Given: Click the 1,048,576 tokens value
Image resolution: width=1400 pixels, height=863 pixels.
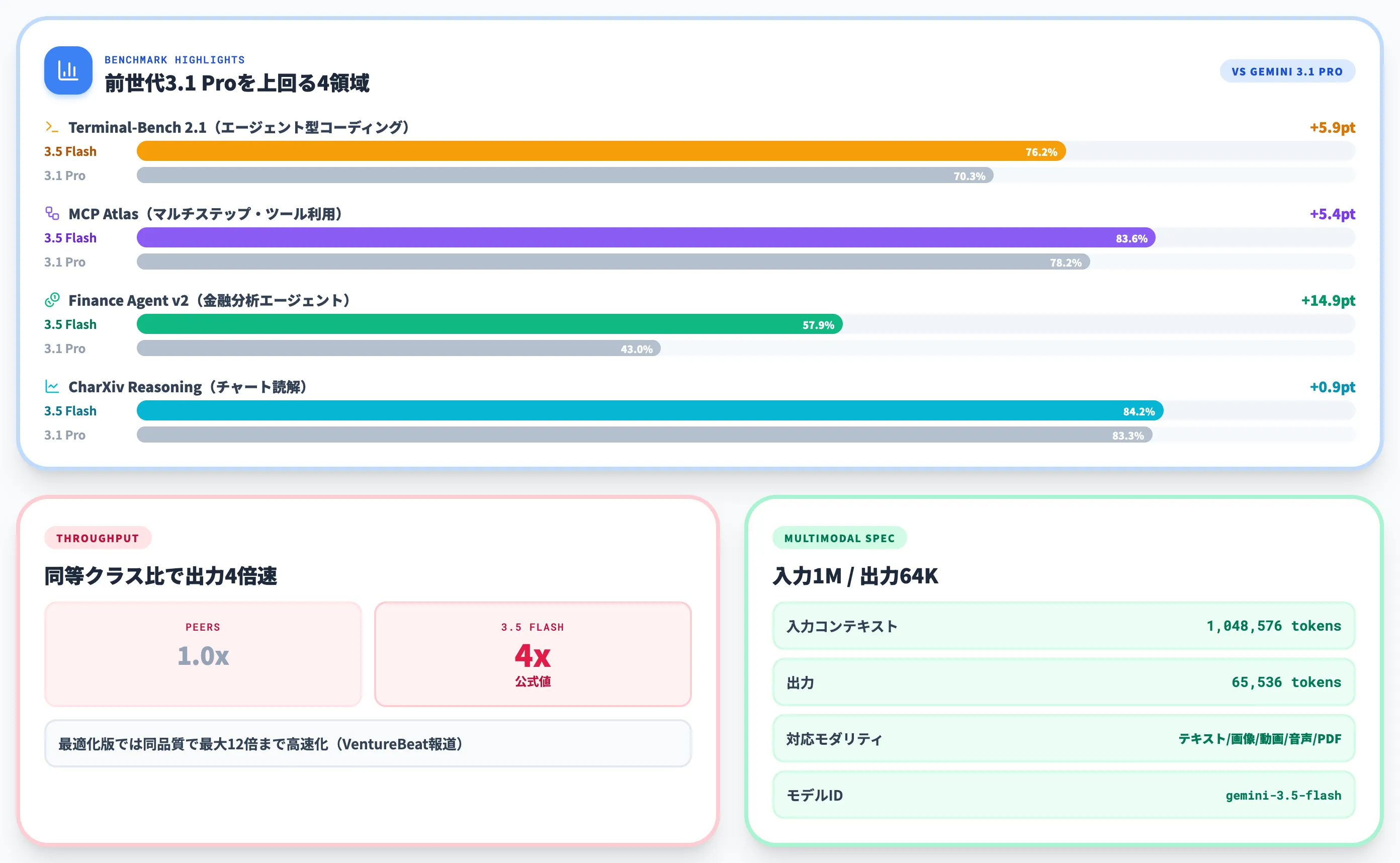Looking at the screenshot, I should [x=1273, y=626].
